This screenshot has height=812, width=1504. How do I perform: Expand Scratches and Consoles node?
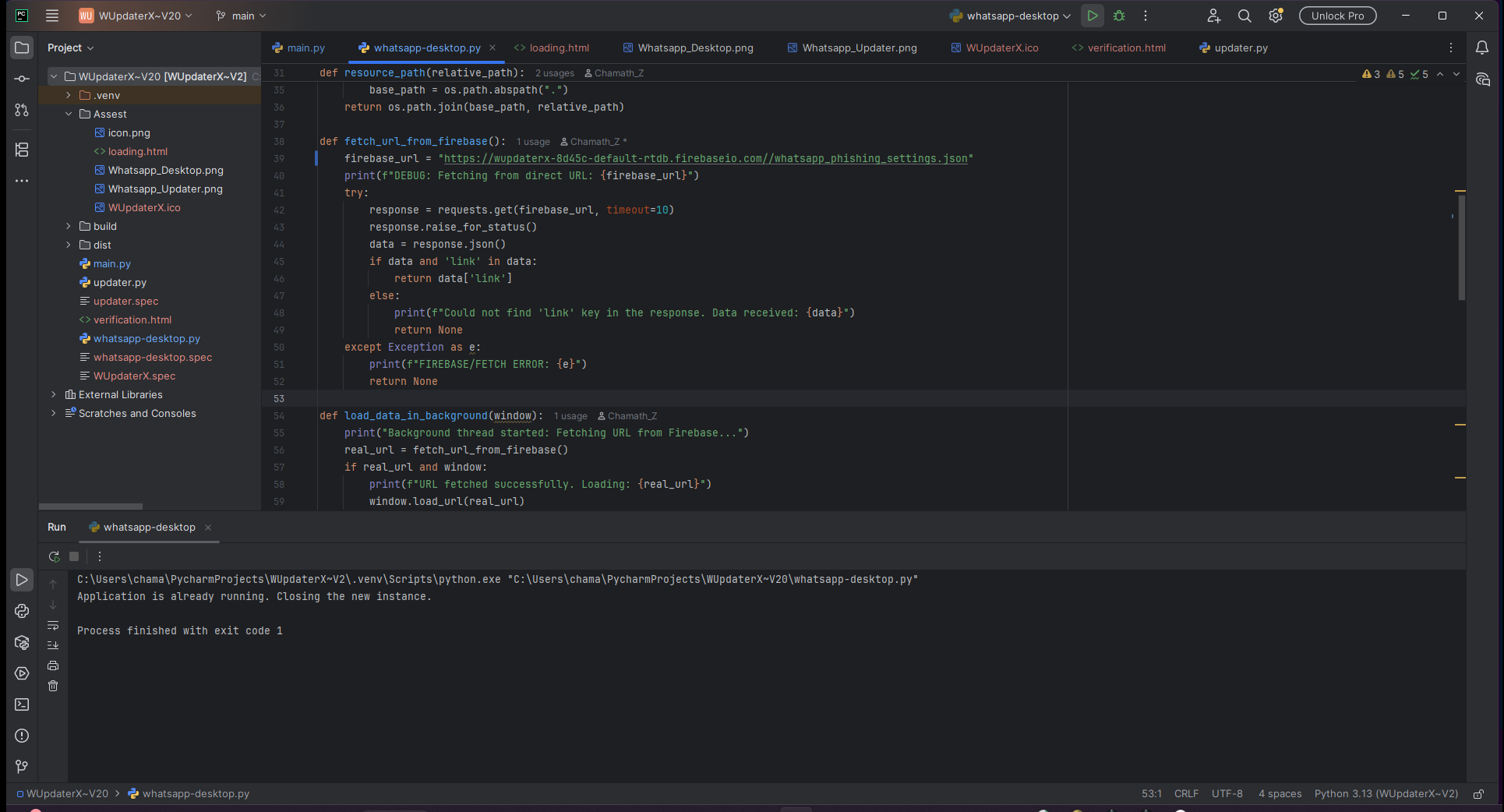[54, 413]
